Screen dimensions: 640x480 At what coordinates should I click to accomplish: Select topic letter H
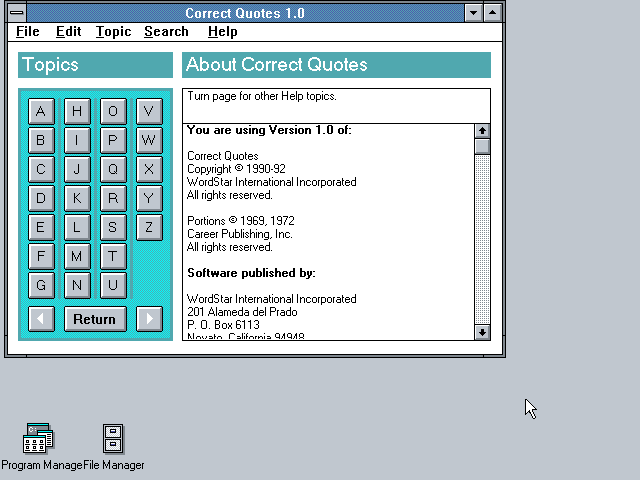click(x=77, y=111)
